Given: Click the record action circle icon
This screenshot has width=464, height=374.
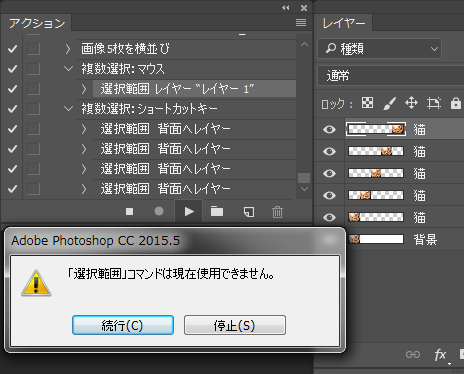Looking at the screenshot, I should point(159,211).
